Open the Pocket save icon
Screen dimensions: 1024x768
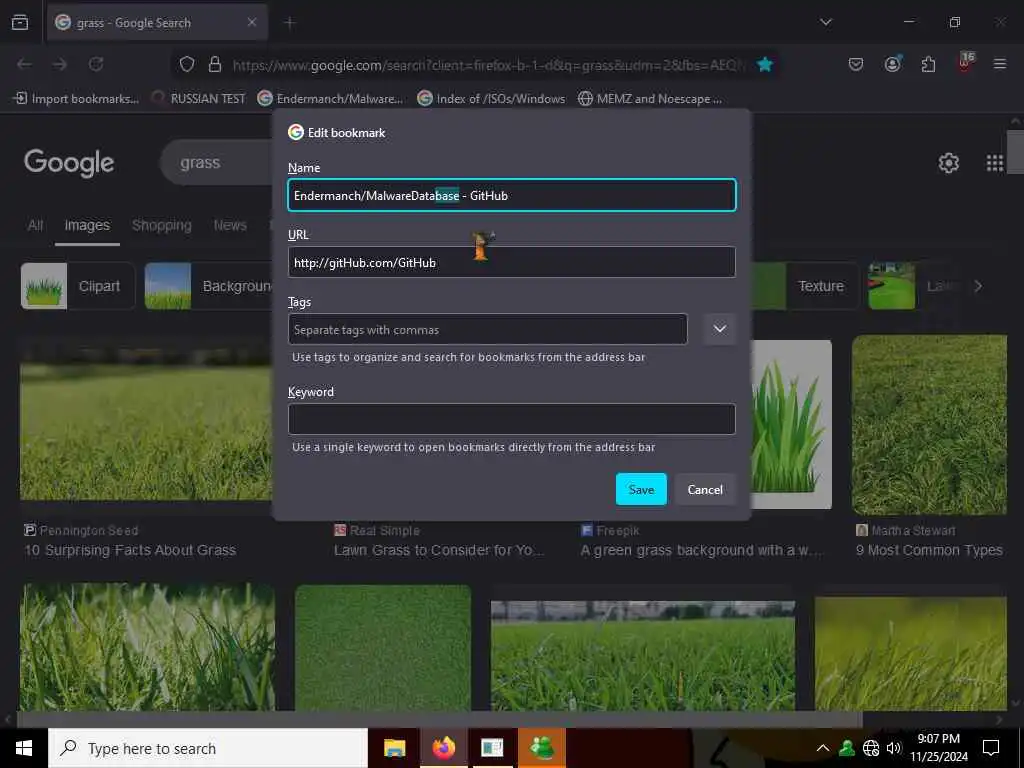pyautogui.click(x=856, y=64)
